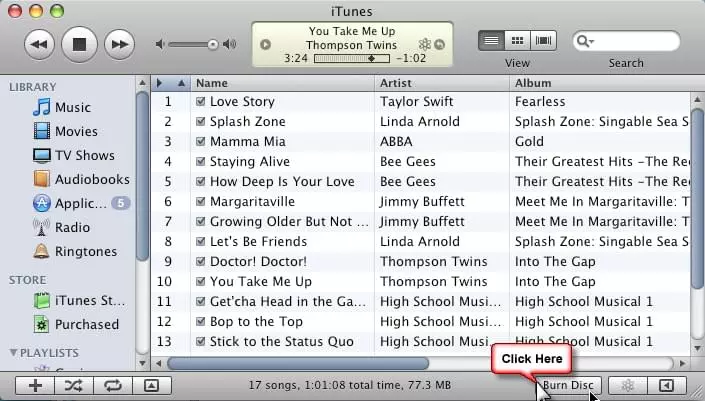Sort by the Artist column header
Image resolution: width=705 pixels, height=401 pixels.
click(442, 83)
